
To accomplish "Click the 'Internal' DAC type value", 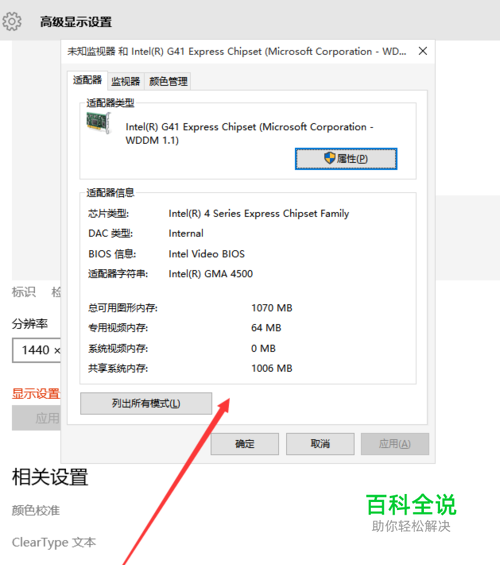I will [x=186, y=233].
